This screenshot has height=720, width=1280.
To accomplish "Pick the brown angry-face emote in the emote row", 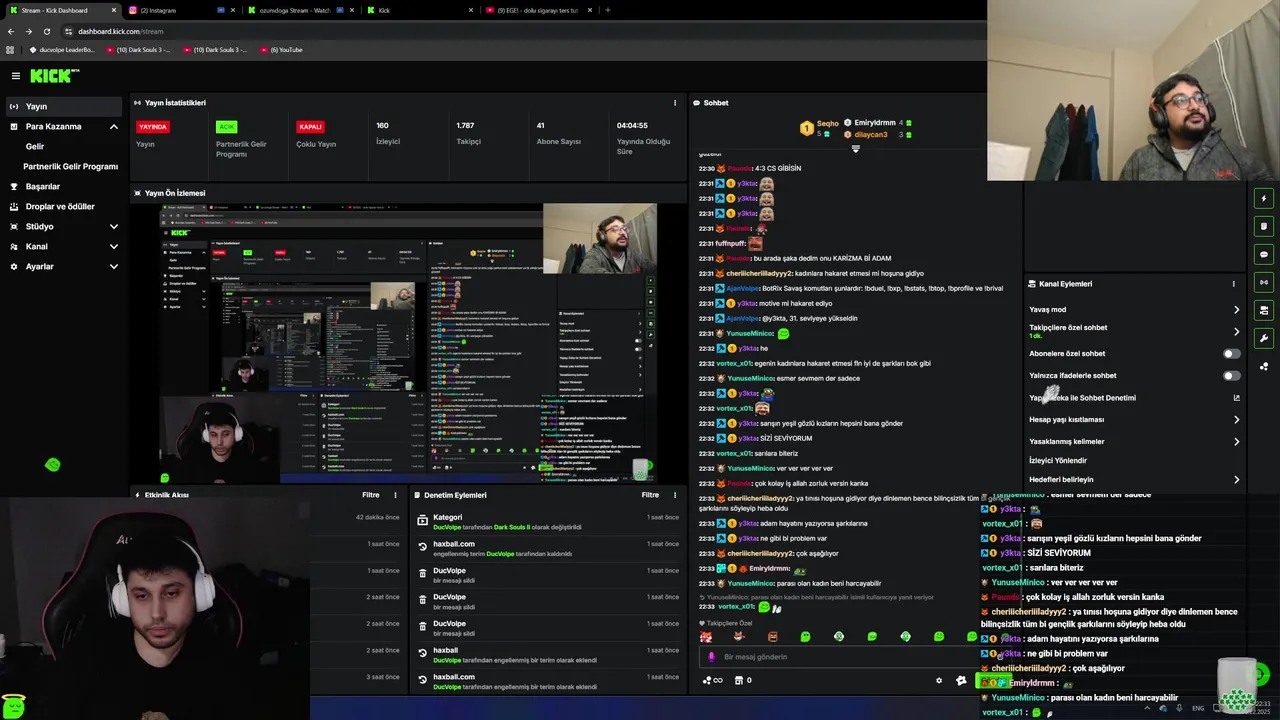I will point(772,636).
